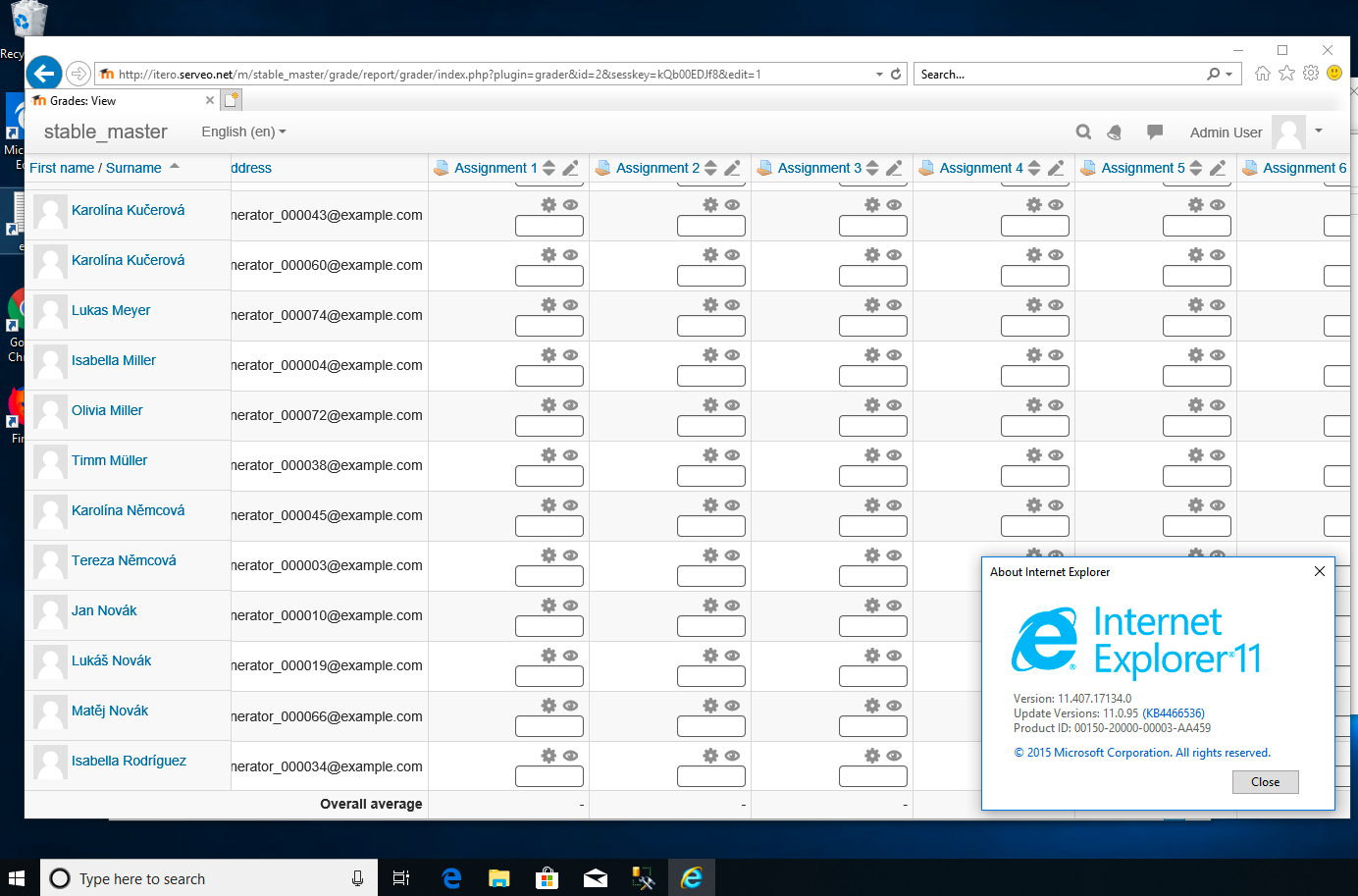Sort by the Assignment 2 sort arrows

[x=710, y=168]
